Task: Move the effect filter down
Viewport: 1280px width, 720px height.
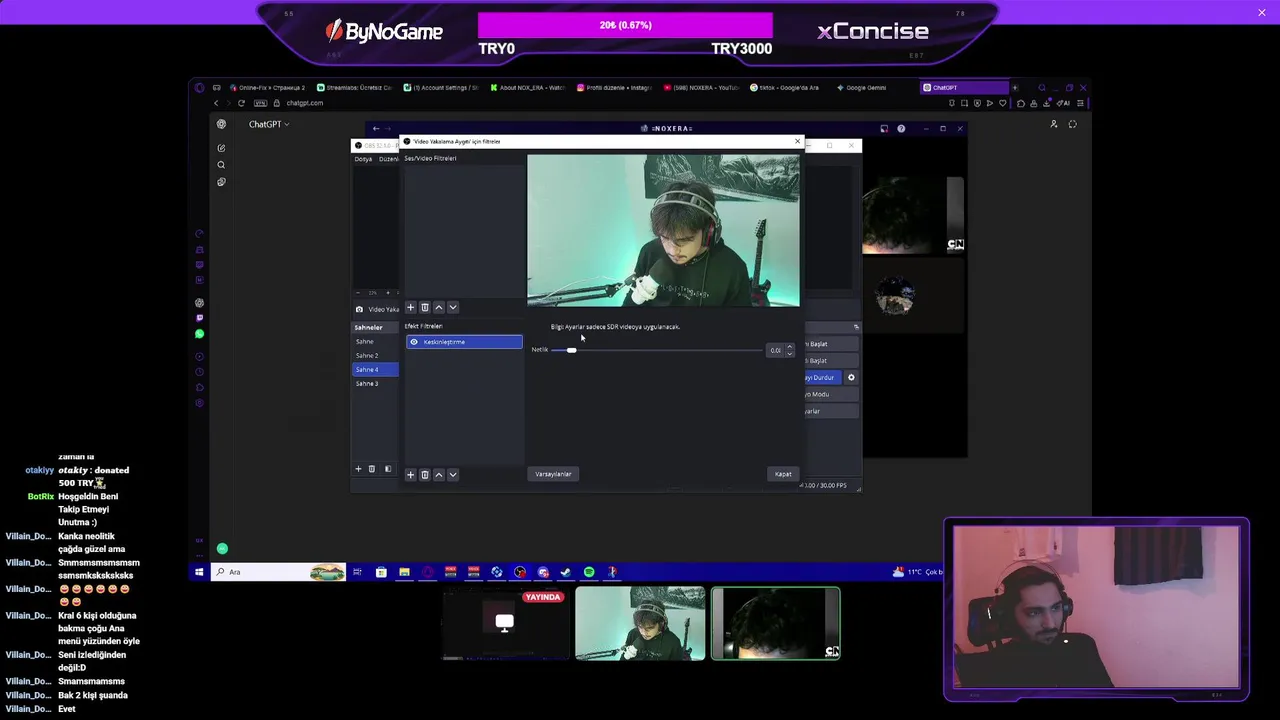Action: 452,475
